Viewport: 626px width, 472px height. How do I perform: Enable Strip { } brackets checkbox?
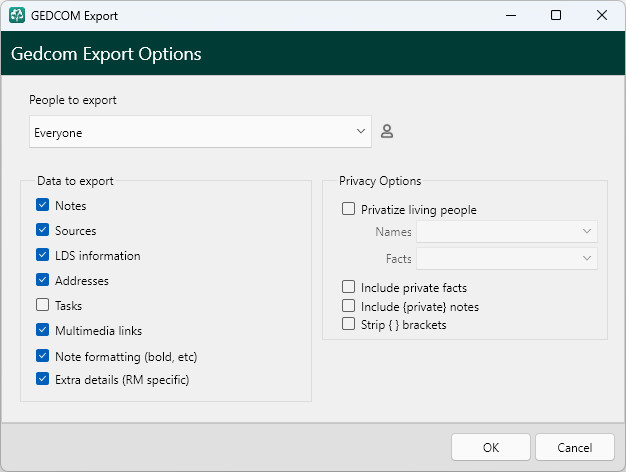click(x=348, y=324)
